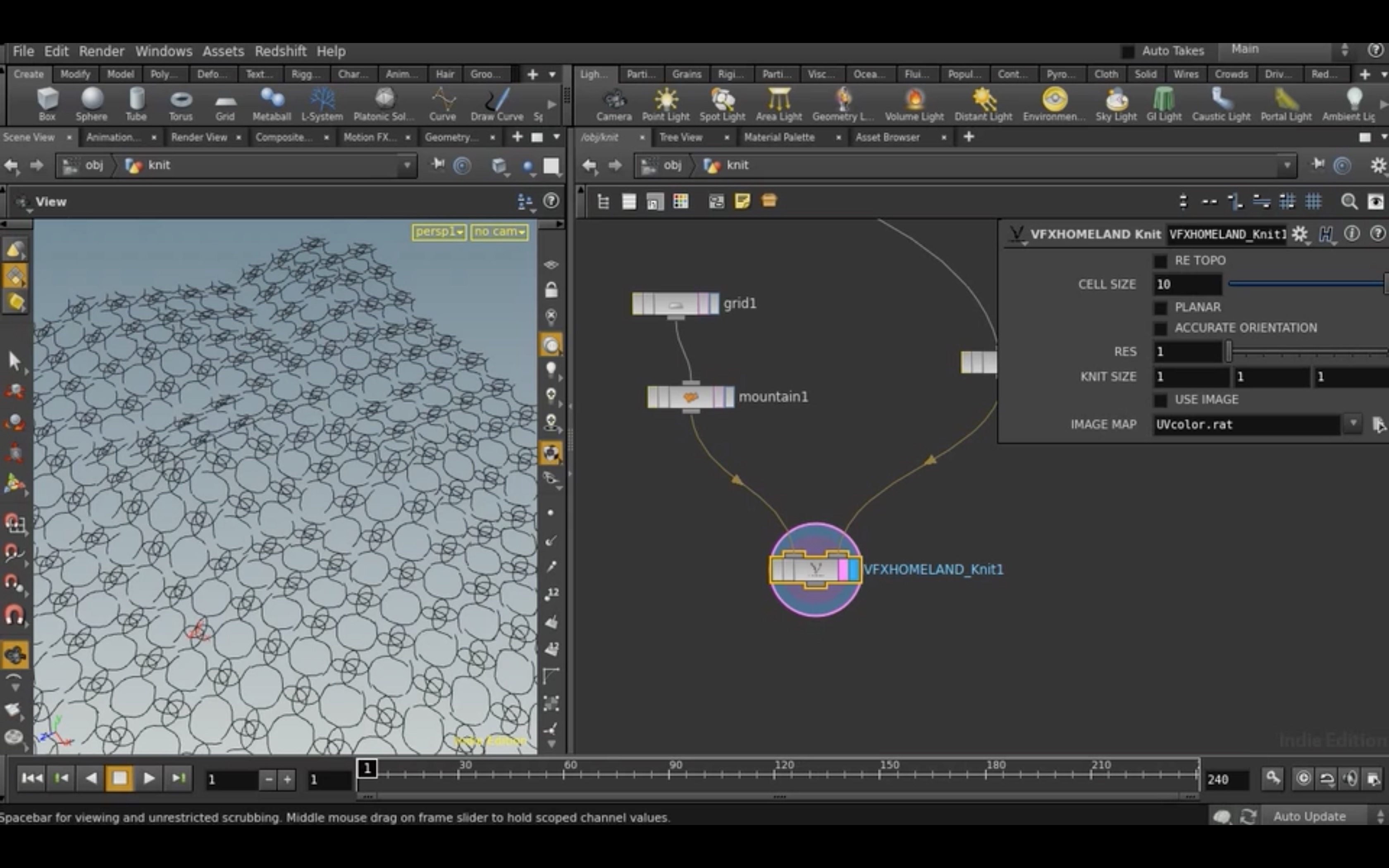1389x868 pixels.
Task: Add a Volume Light
Action: (914, 105)
